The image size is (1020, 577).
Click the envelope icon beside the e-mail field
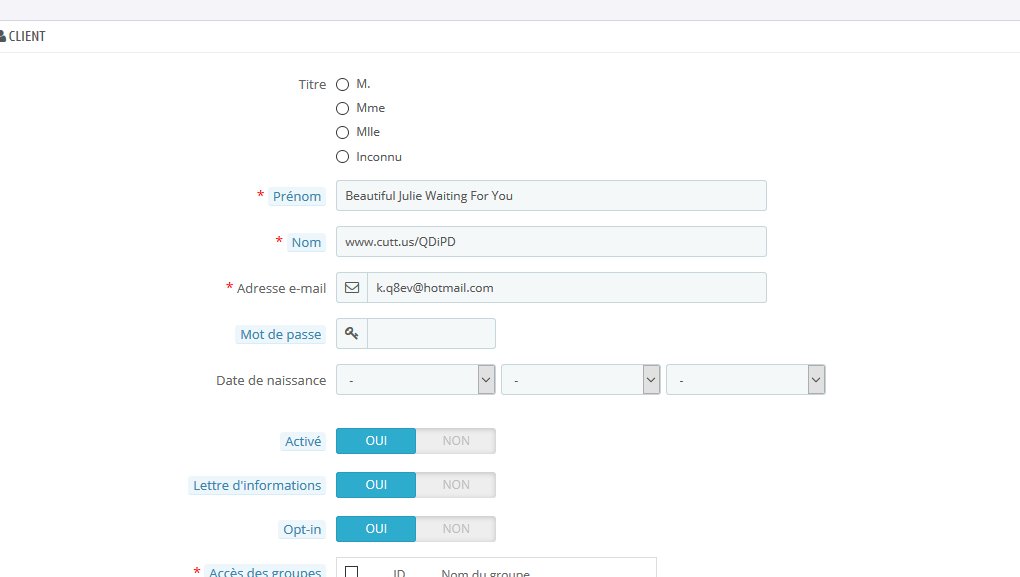point(352,288)
